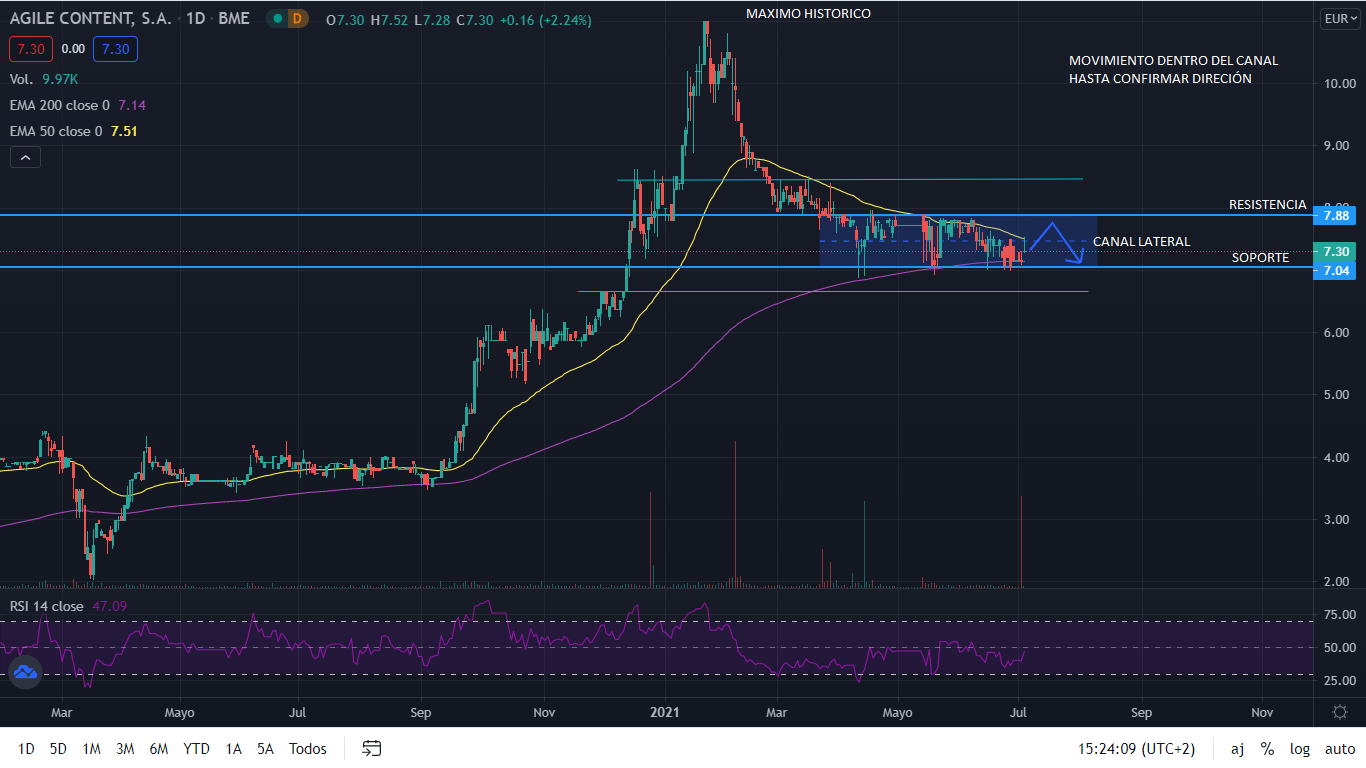Image resolution: width=1366 pixels, height=768 pixels.
Task: Toggle the auto scale option
Action: click(x=1340, y=748)
